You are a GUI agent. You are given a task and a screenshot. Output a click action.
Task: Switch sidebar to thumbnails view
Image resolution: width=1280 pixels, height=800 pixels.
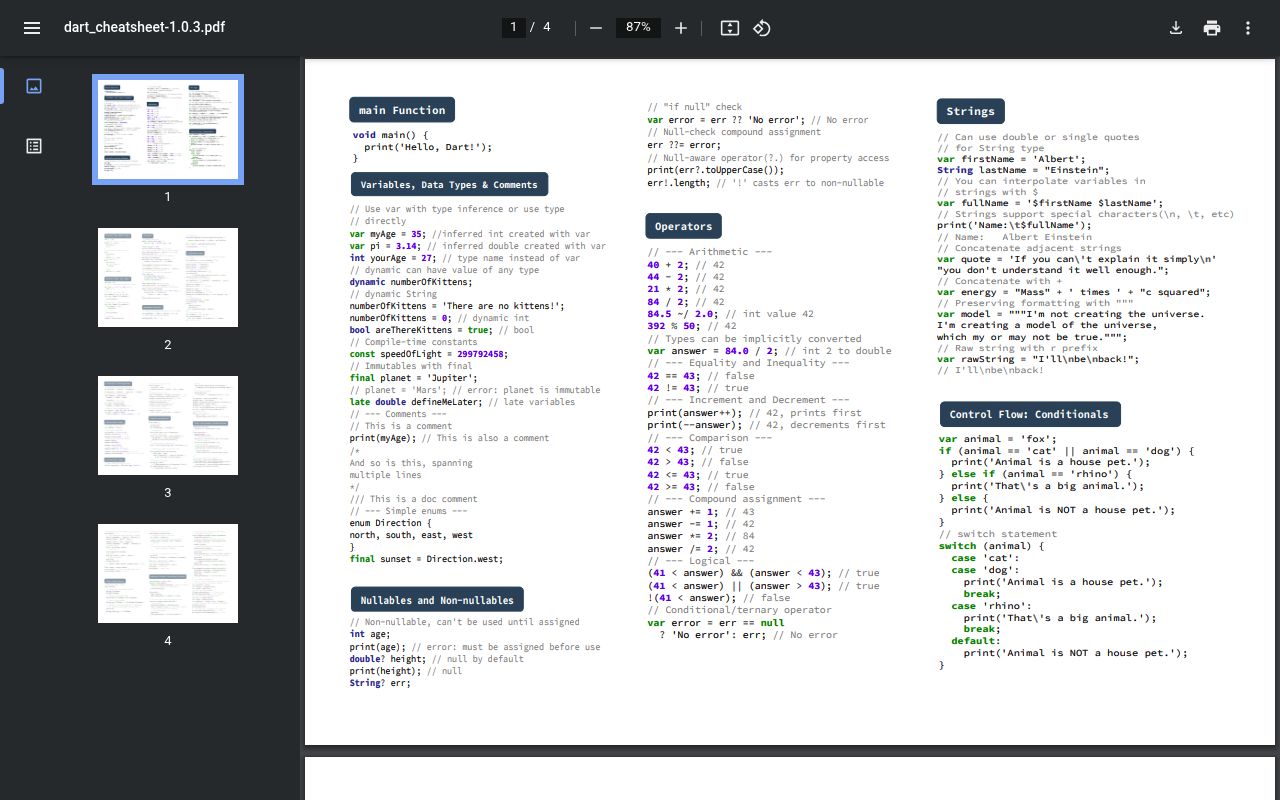tap(33, 86)
